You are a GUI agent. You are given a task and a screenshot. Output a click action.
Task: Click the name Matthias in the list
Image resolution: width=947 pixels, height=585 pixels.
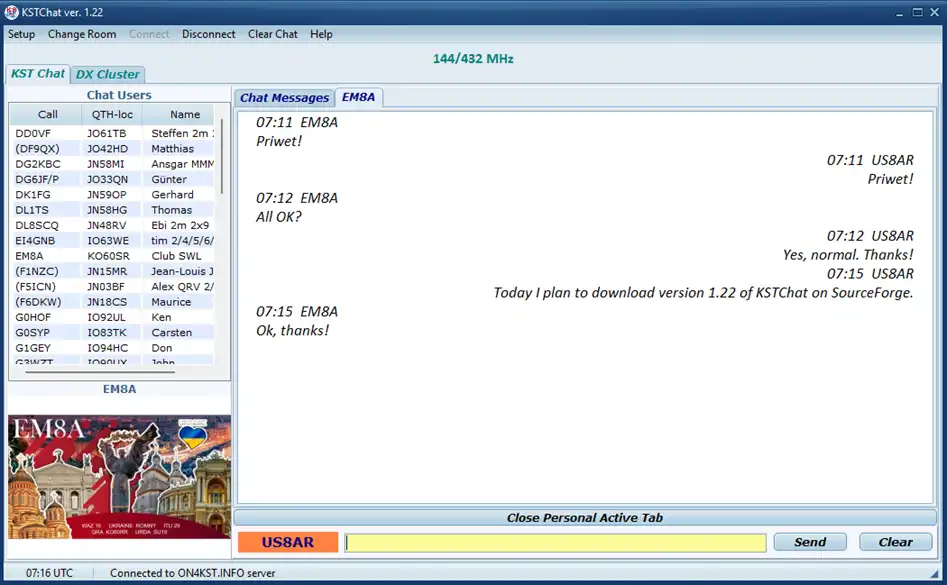173,149
